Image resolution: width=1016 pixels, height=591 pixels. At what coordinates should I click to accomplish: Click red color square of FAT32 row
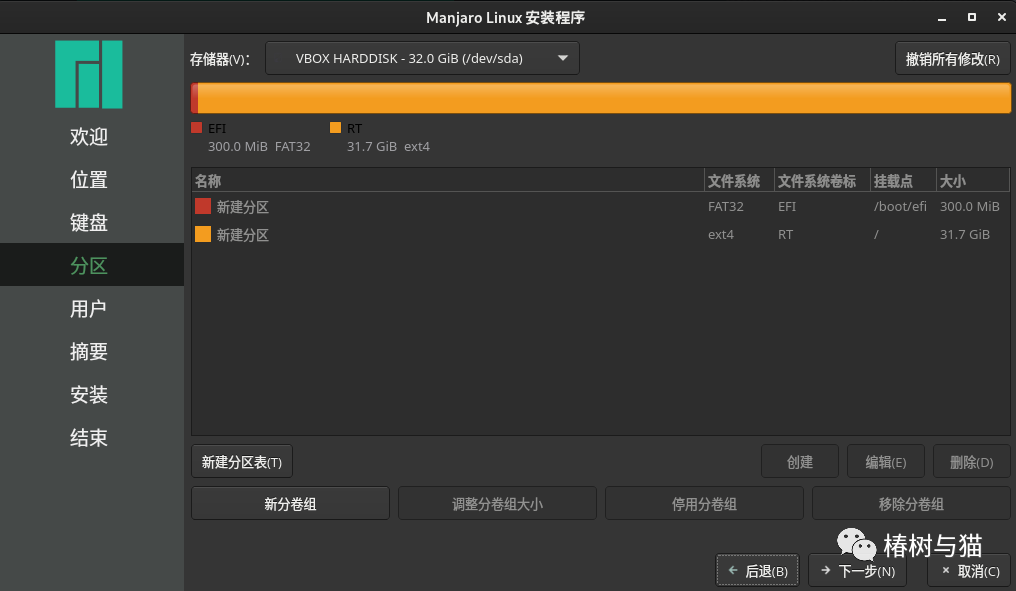coord(203,206)
